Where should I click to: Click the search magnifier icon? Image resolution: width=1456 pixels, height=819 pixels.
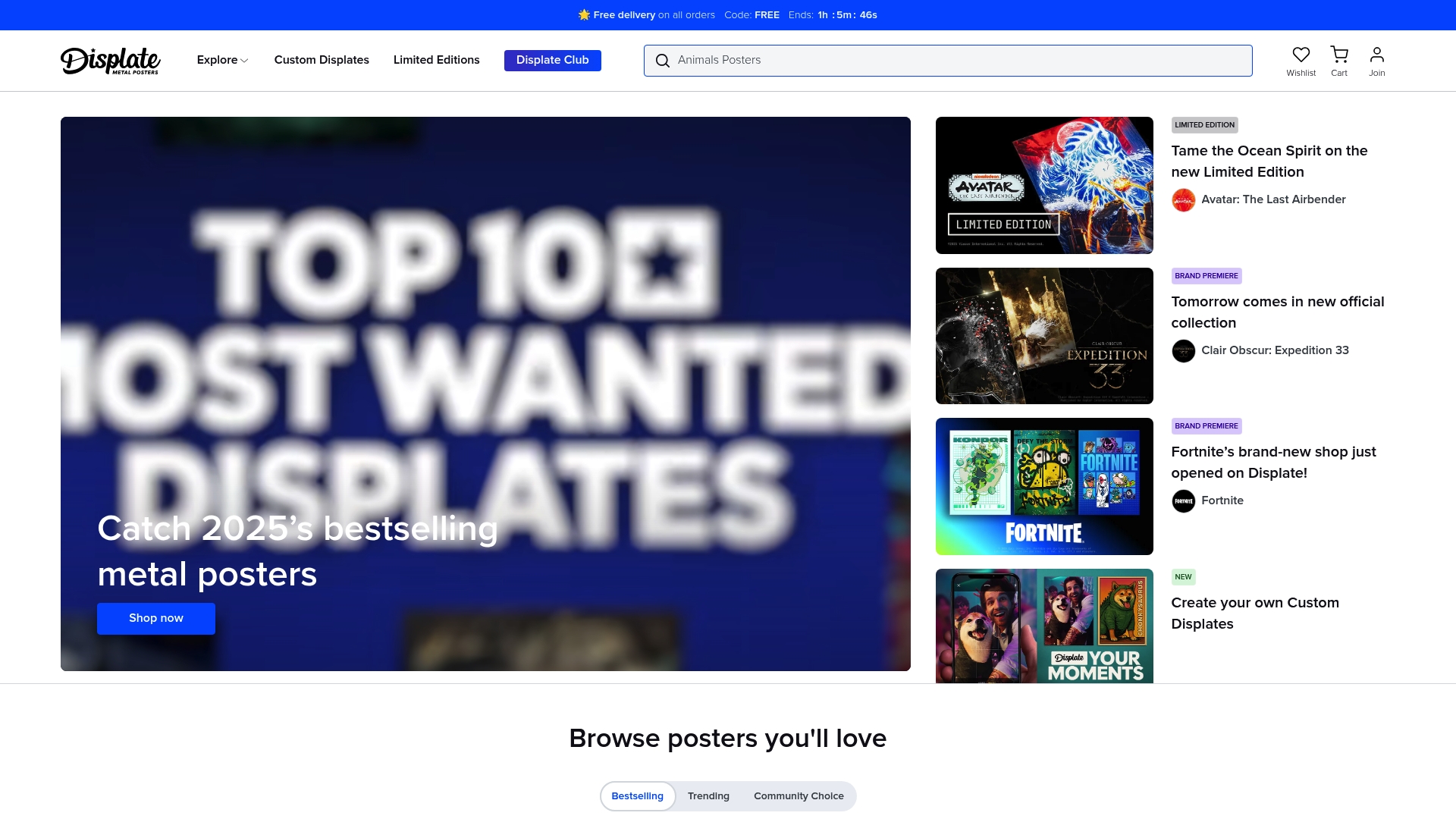663,61
